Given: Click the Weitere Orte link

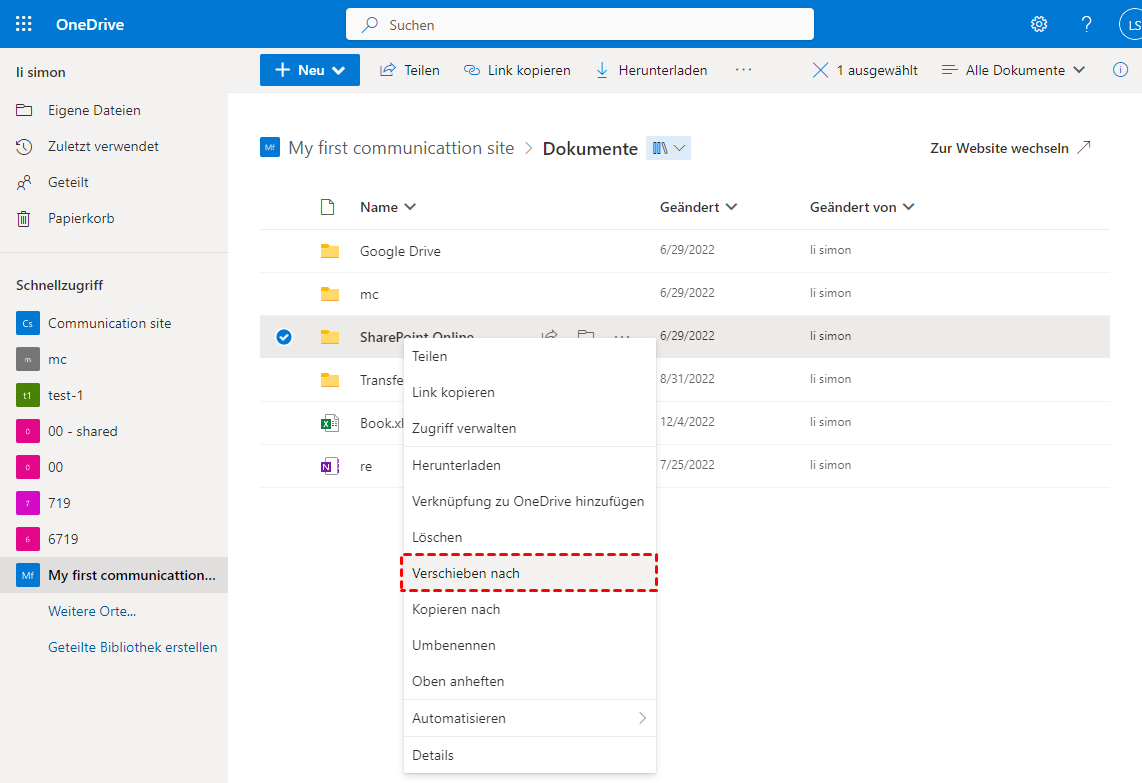Looking at the screenshot, I should click(92, 611).
